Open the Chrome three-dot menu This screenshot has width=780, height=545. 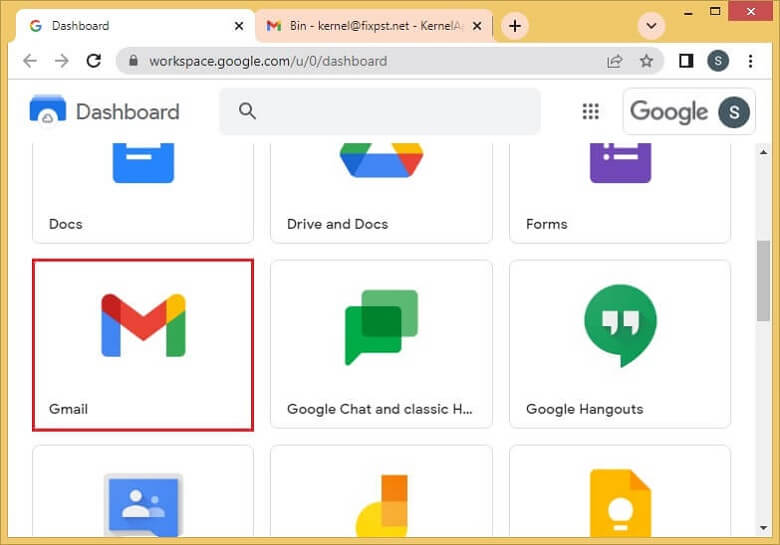[750, 61]
